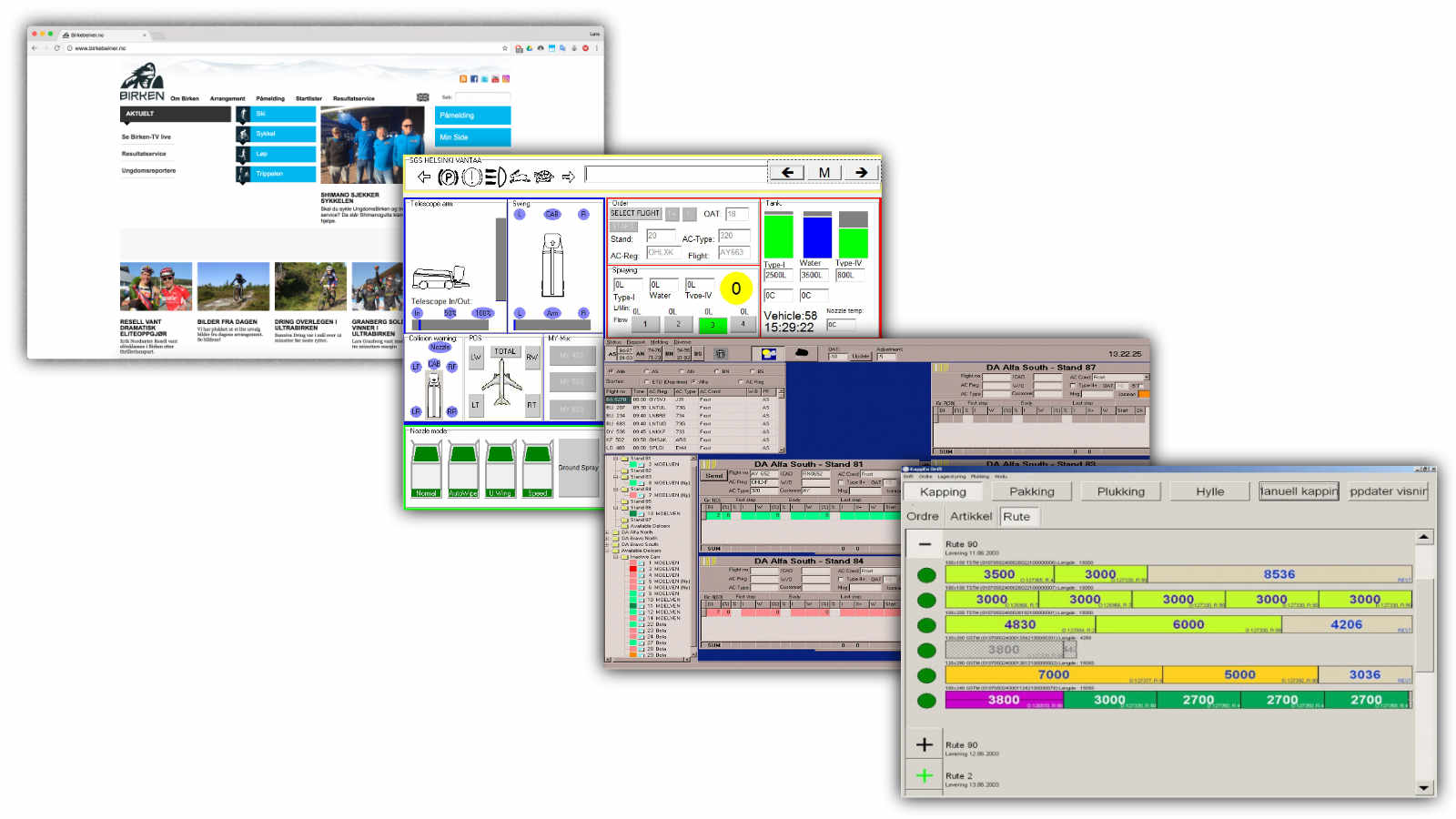Toggle the headlight beam icon

coord(495,177)
